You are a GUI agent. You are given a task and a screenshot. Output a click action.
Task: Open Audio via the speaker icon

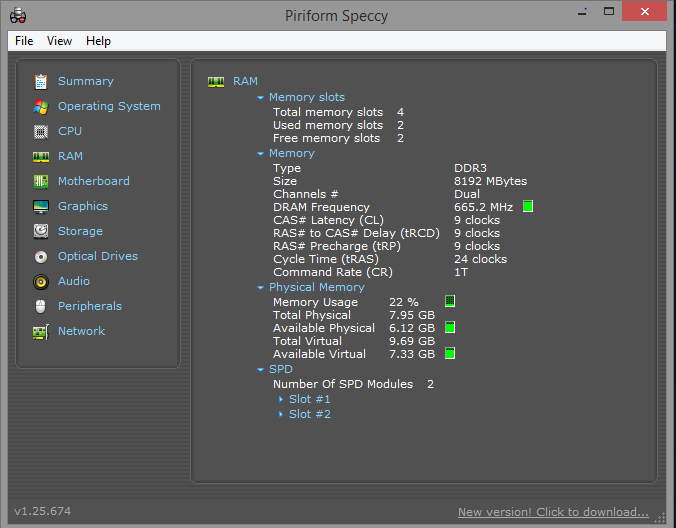pyautogui.click(x=41, y=281)
